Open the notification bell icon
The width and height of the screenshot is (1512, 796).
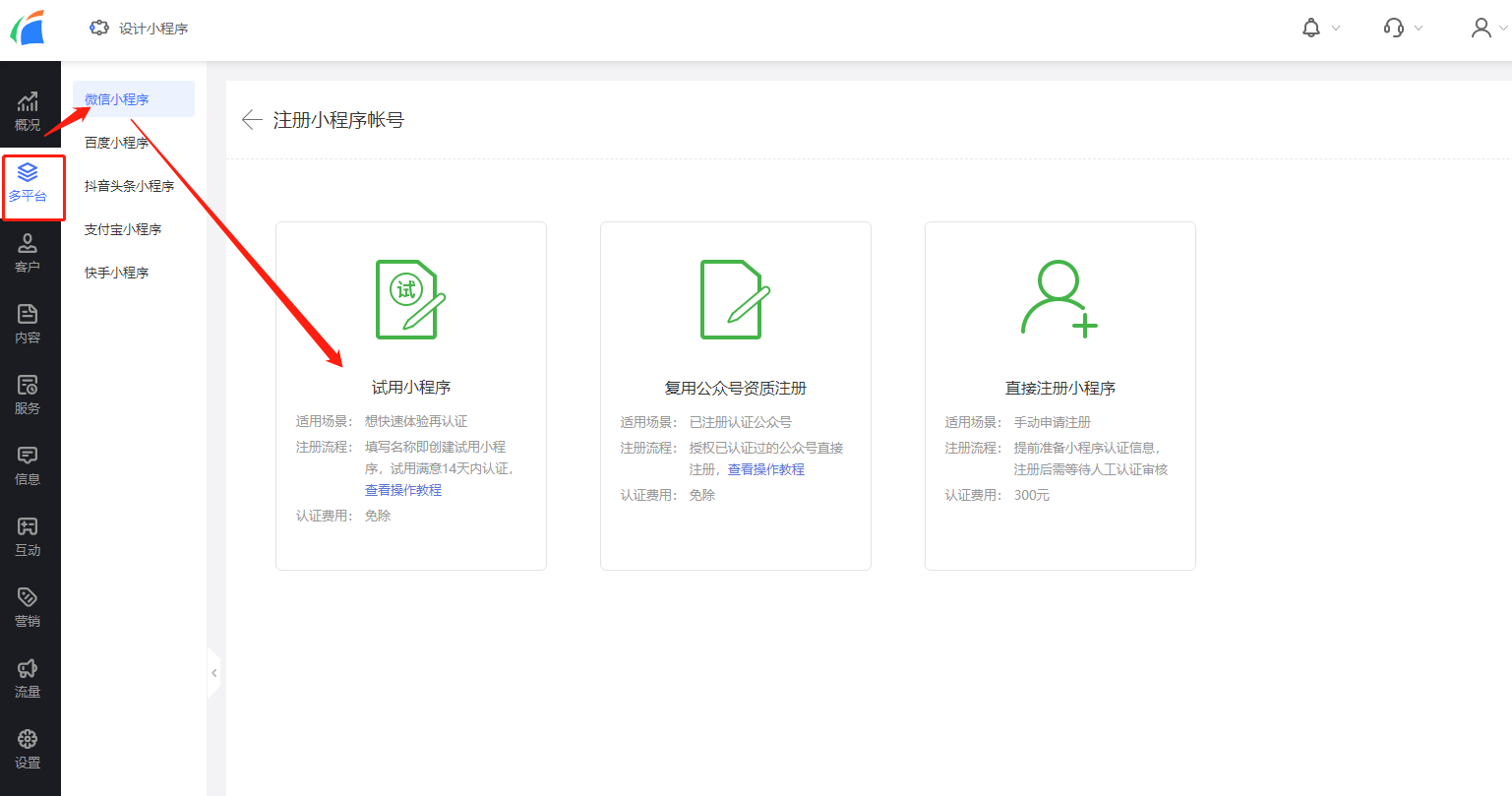click(x=1311, y=28)
